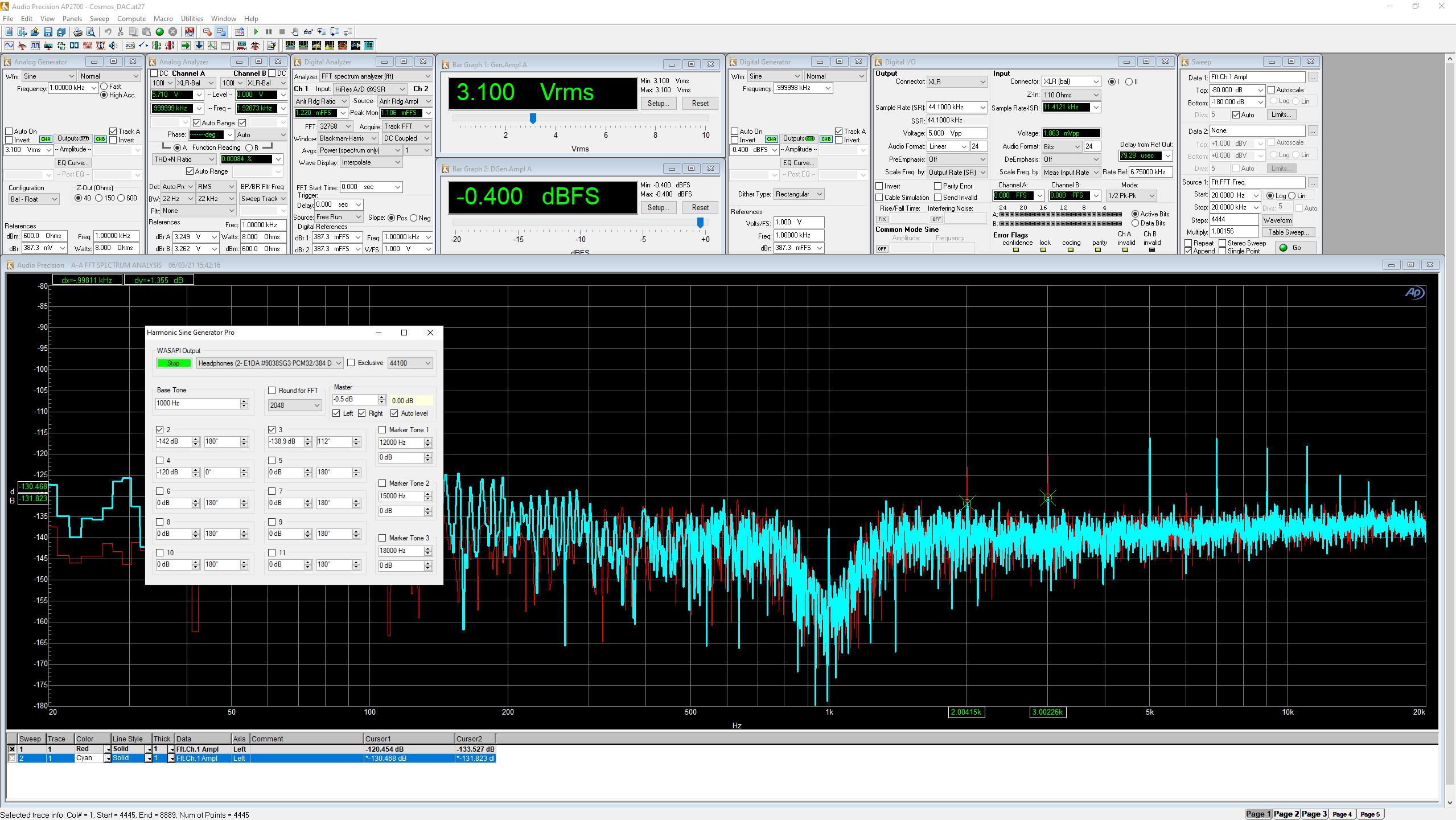The width and height of the screenshot is (1456, 820).
Task: Click the Open Test folder icon
Action: pos(35,32)
